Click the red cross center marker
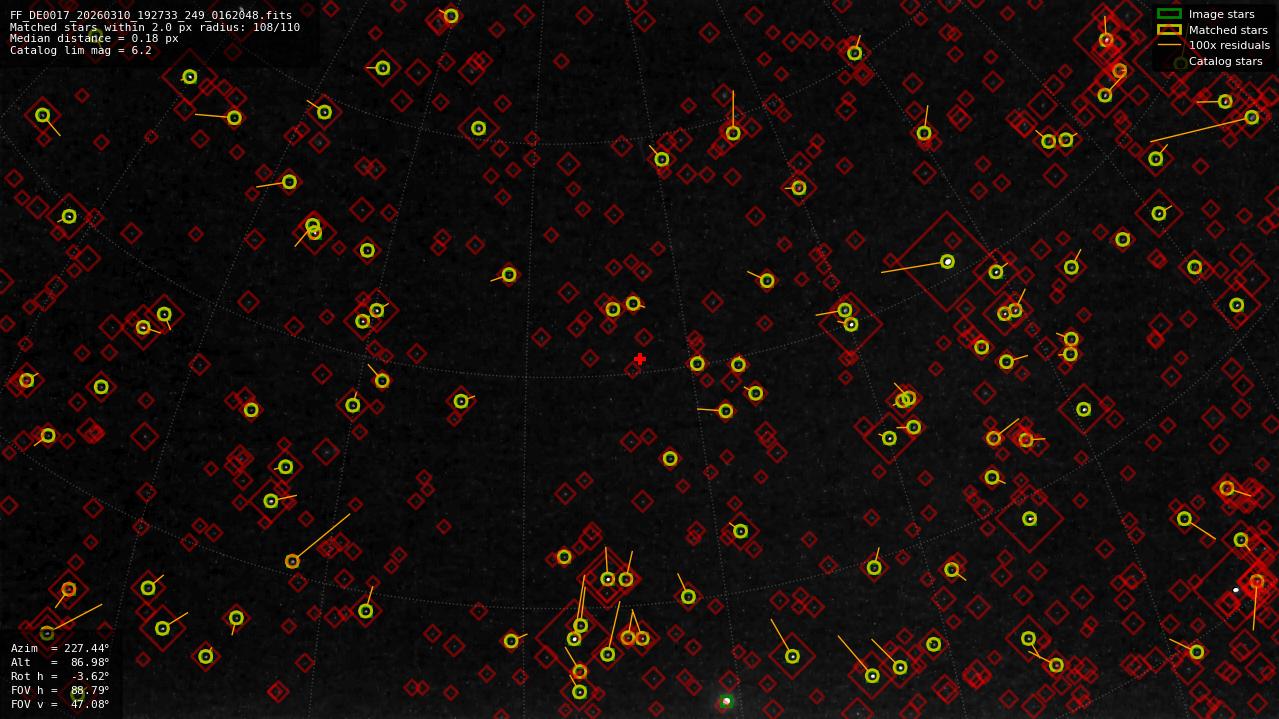 640,359
